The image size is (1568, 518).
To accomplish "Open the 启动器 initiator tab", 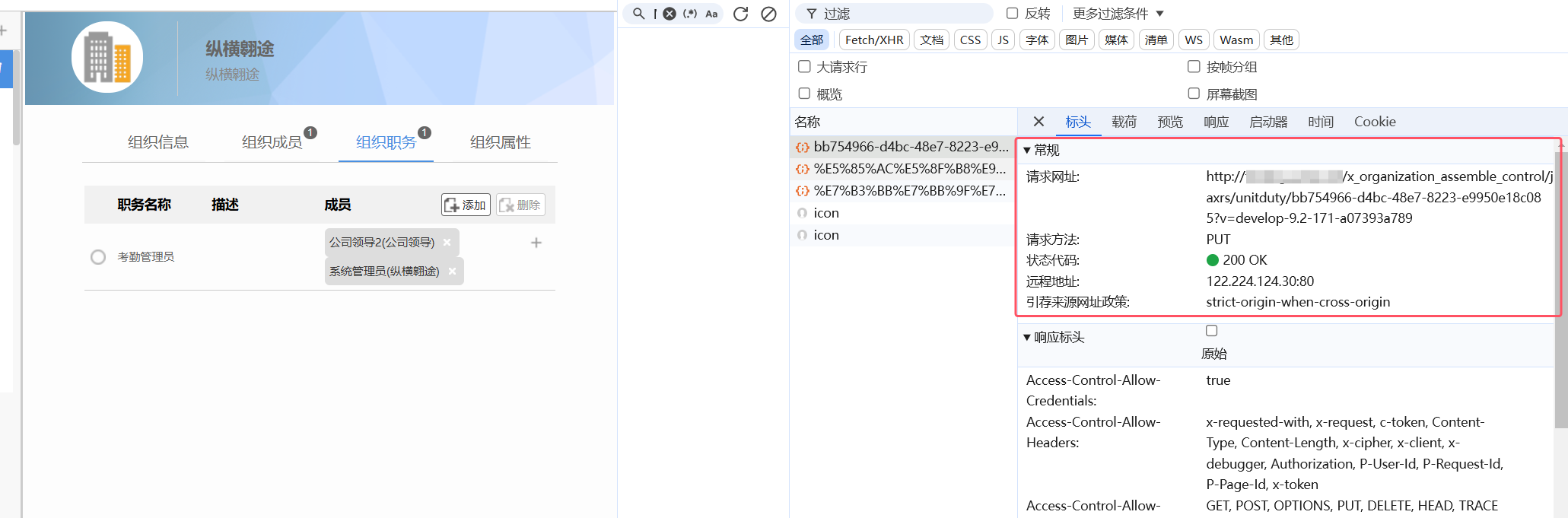I will (x=1268, y=122).
